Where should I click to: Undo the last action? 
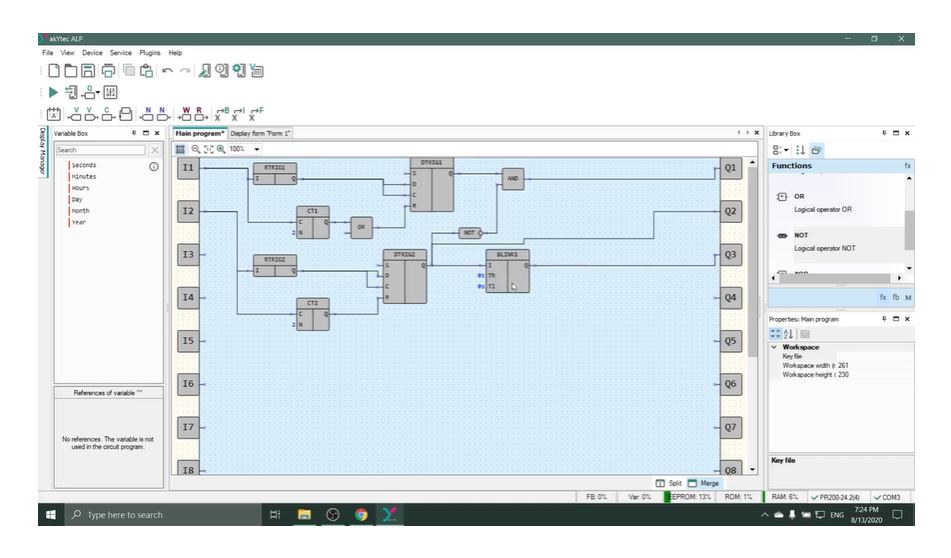pos(166,71)
